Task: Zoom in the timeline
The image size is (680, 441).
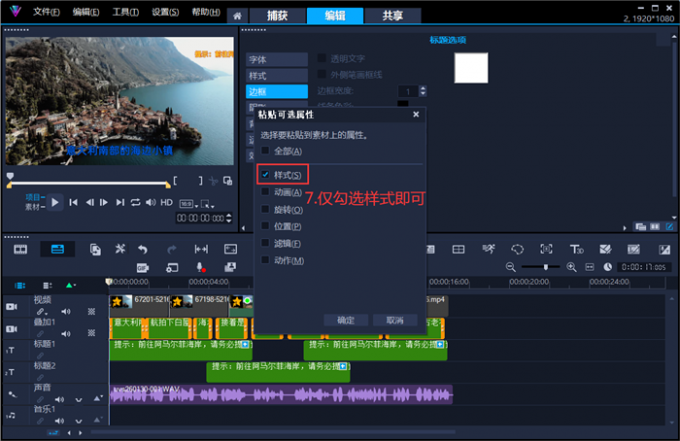Action: click(572, 267)
